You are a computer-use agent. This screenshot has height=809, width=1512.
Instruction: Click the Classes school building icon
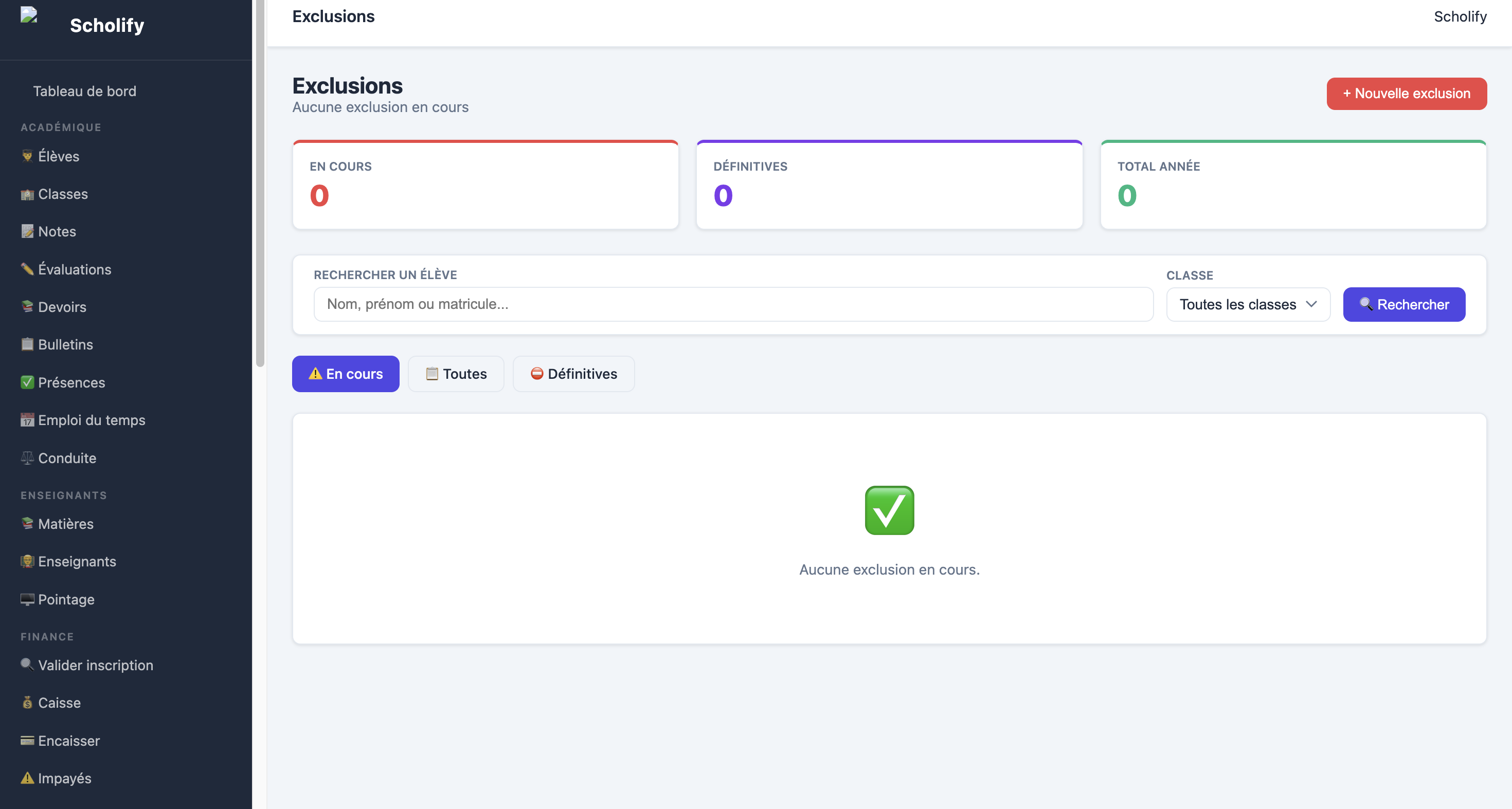tap(27, 194)
